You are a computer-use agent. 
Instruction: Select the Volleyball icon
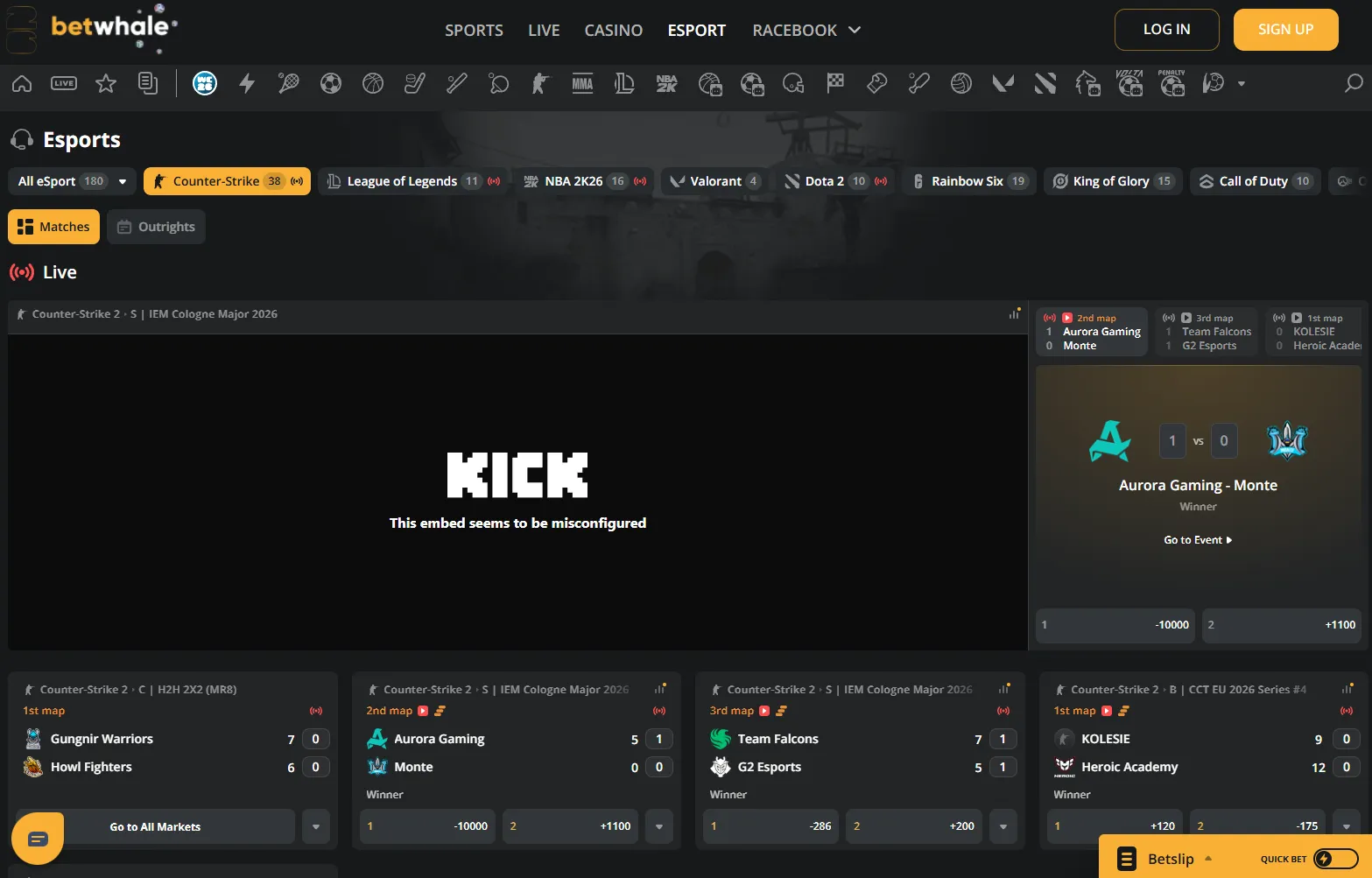tap(961, 83)
